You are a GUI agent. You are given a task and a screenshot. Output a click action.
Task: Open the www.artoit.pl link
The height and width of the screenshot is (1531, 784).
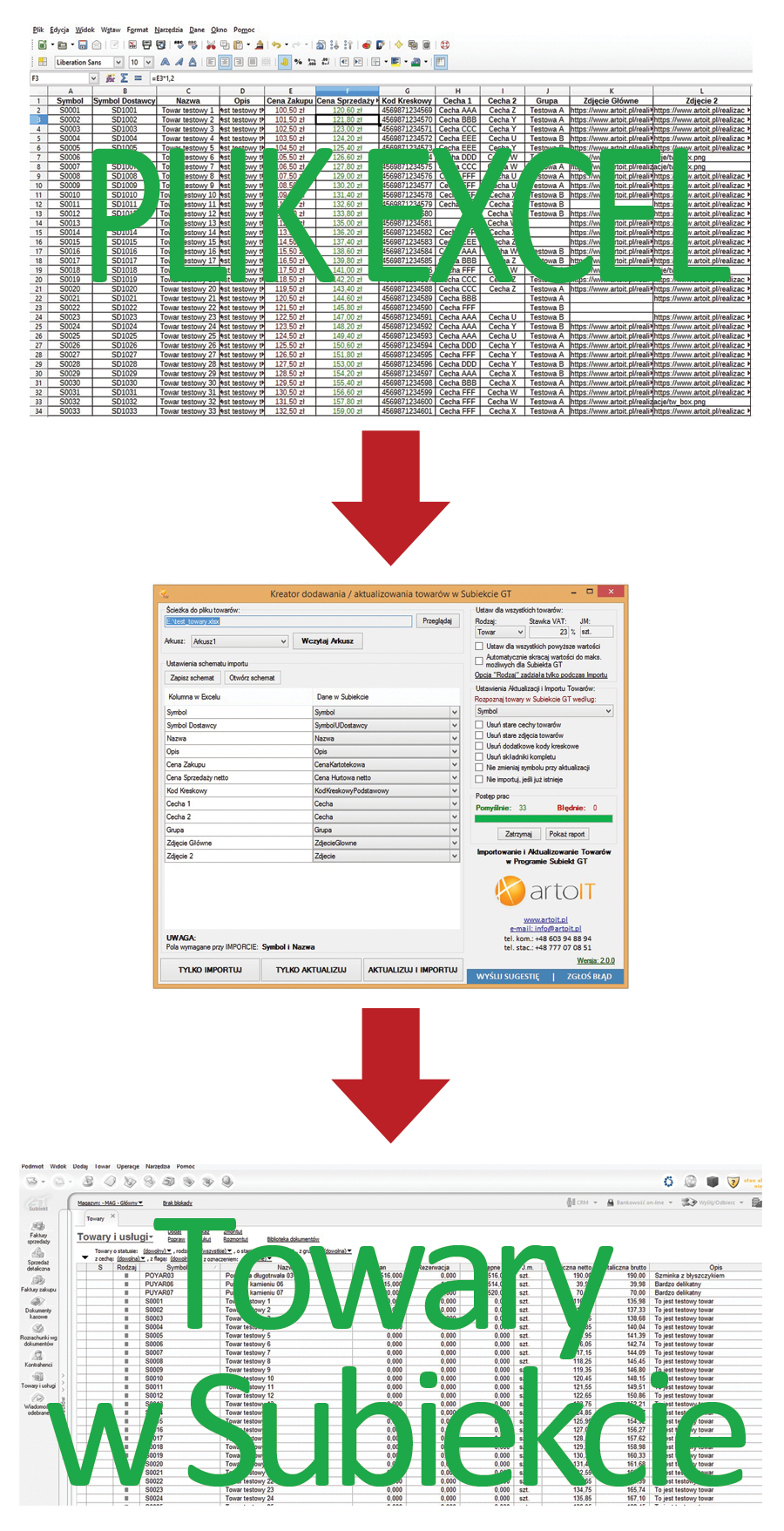545,919
